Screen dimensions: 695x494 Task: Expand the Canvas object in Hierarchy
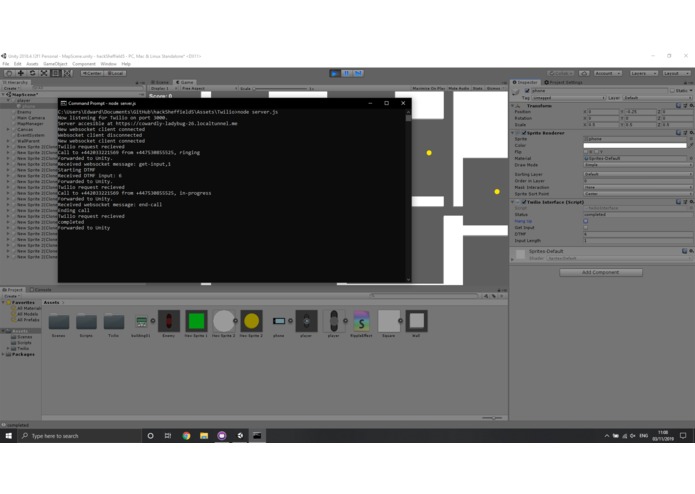[x=8, y=129]
